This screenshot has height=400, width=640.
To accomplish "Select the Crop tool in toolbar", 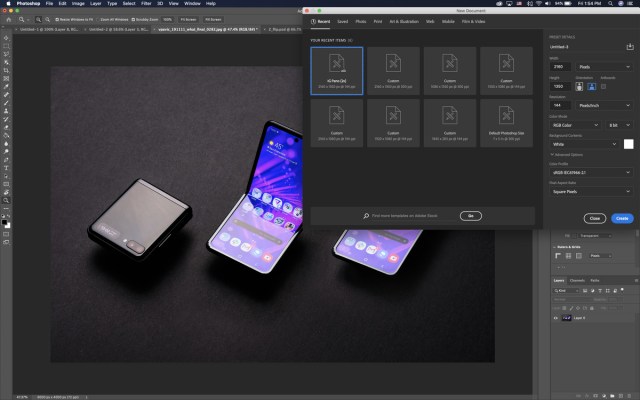I will tap(6, 71).
